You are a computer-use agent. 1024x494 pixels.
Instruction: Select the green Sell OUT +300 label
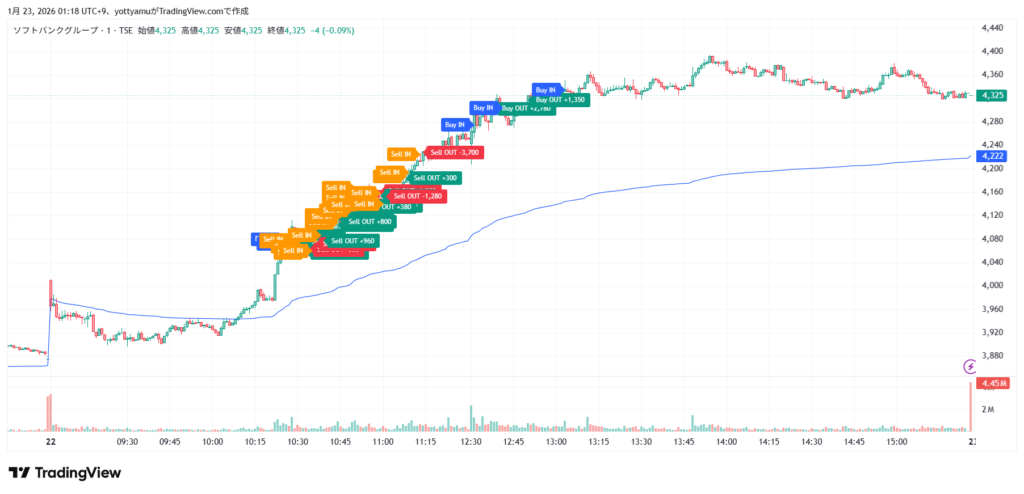[436, 178]
